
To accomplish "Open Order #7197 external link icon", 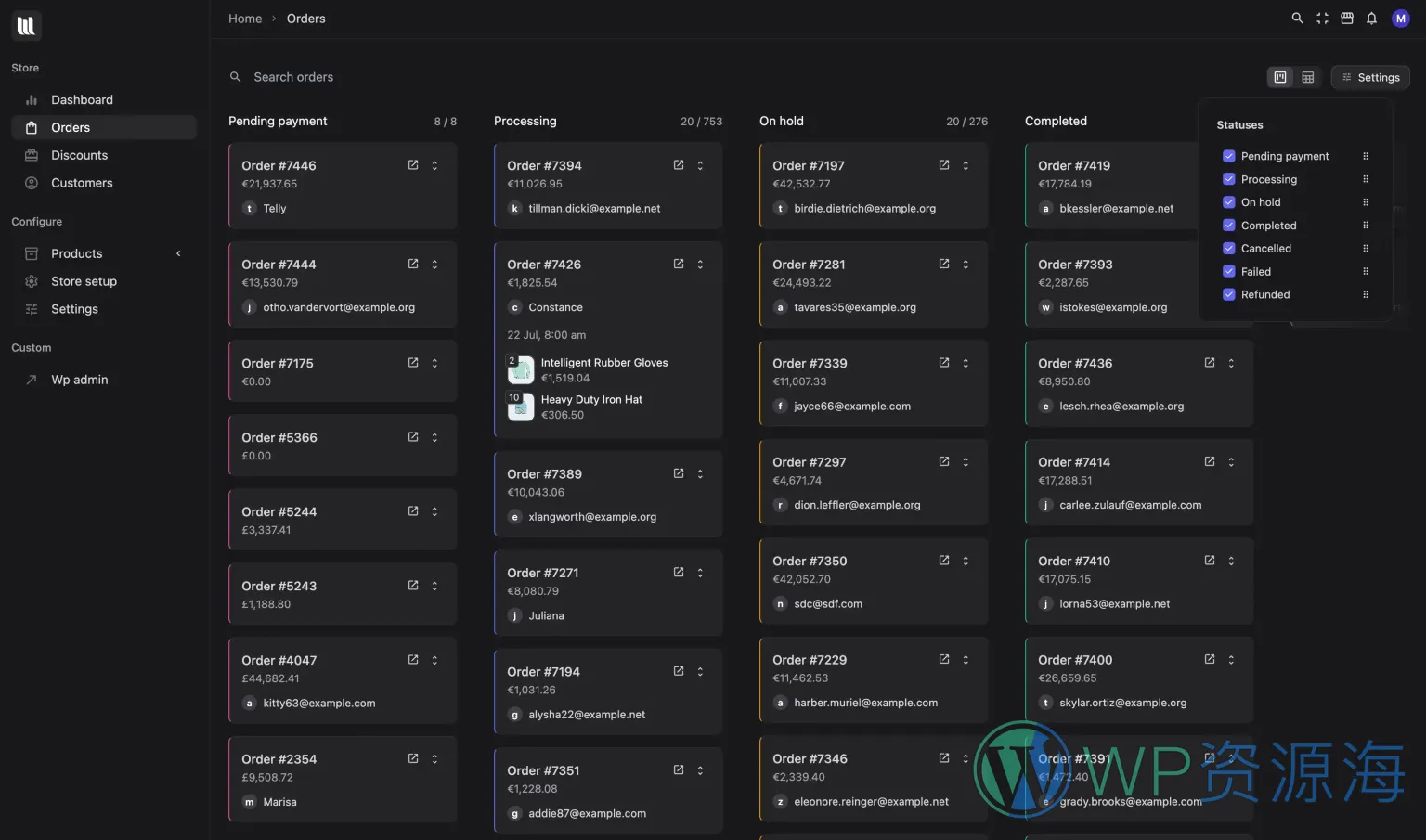I will click(x=944, y=165).
